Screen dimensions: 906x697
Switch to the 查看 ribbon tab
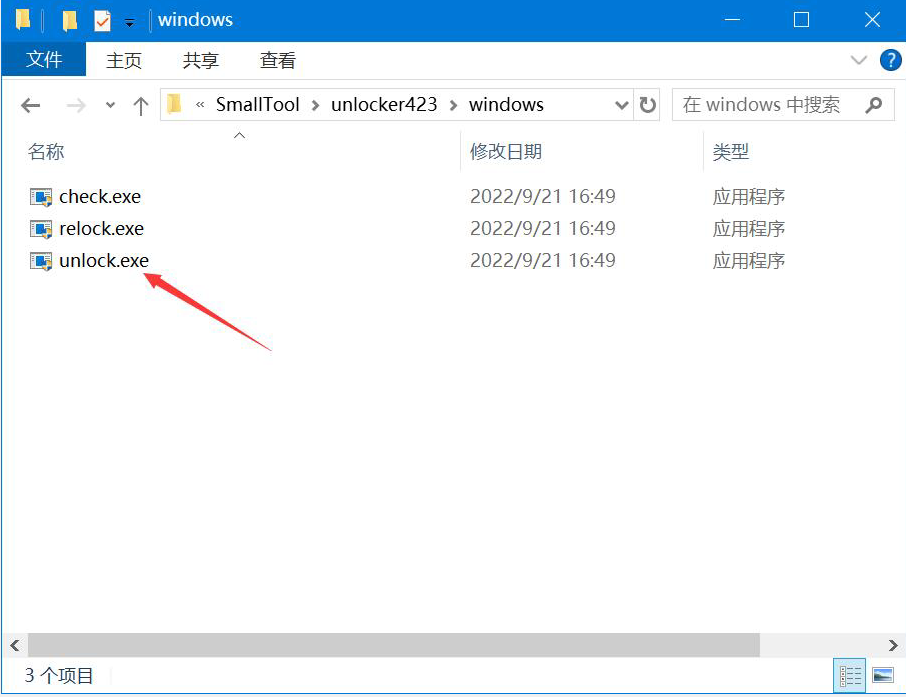tap(277, 60)
